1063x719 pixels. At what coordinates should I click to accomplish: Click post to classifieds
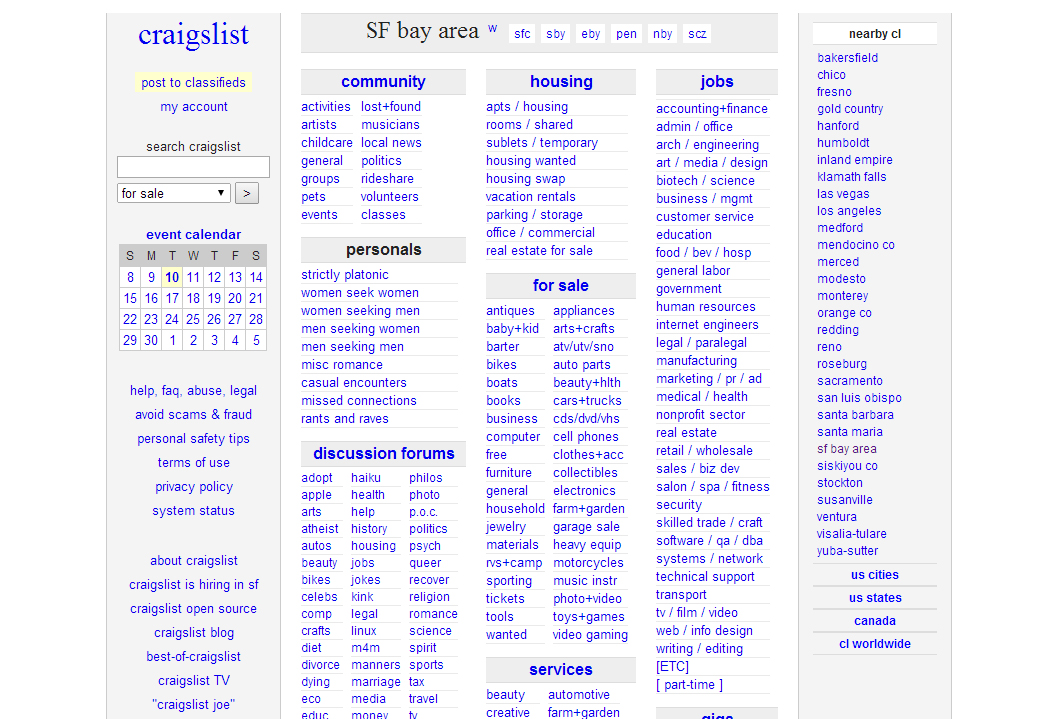point(193,83)
